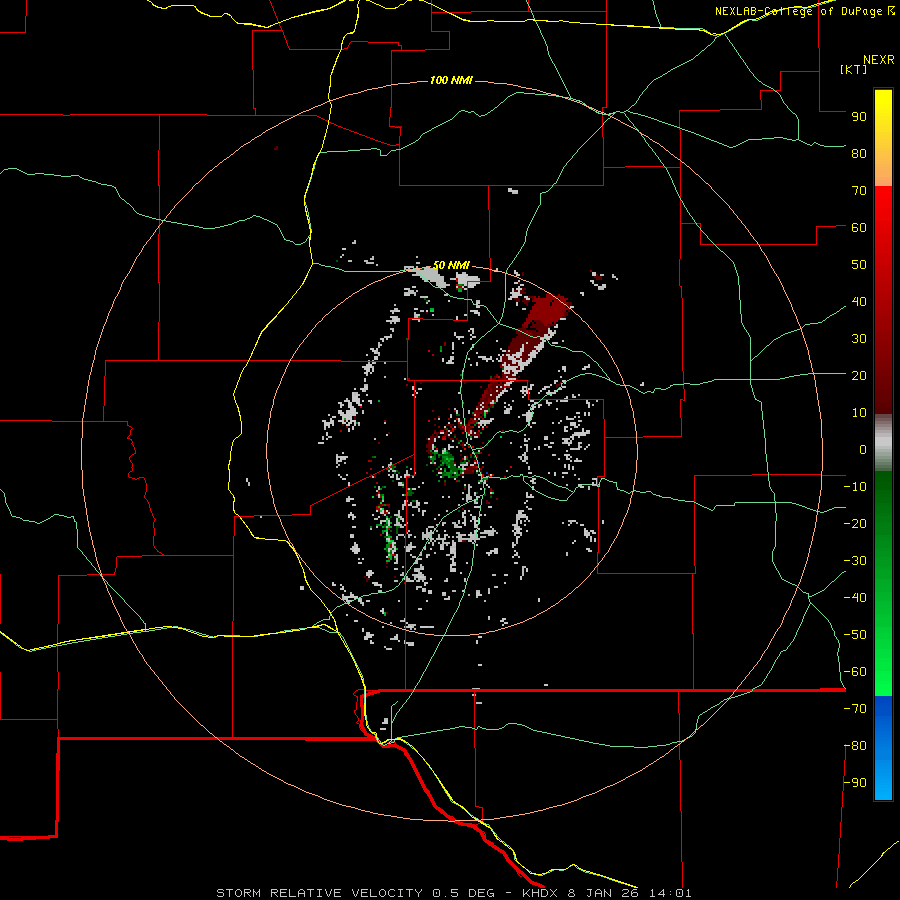Viewport: 900px width, 900px height.
Task: Pick the light blue segment at color bar bottom
Action: (x=883, y=781)
